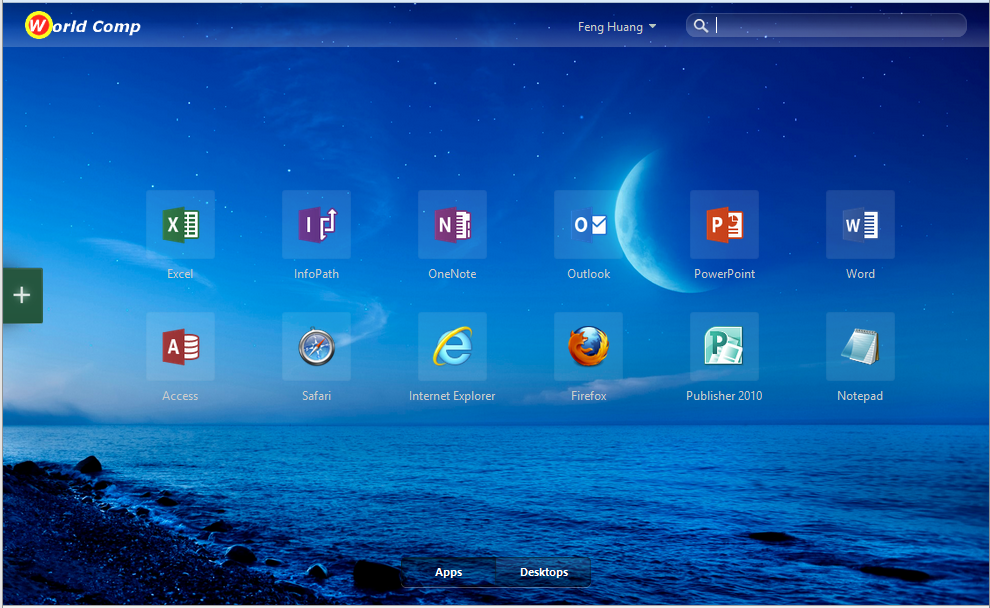The image size is (990, 608).
Task: Click the green plus add button
Action: click(x=22, y=295)
